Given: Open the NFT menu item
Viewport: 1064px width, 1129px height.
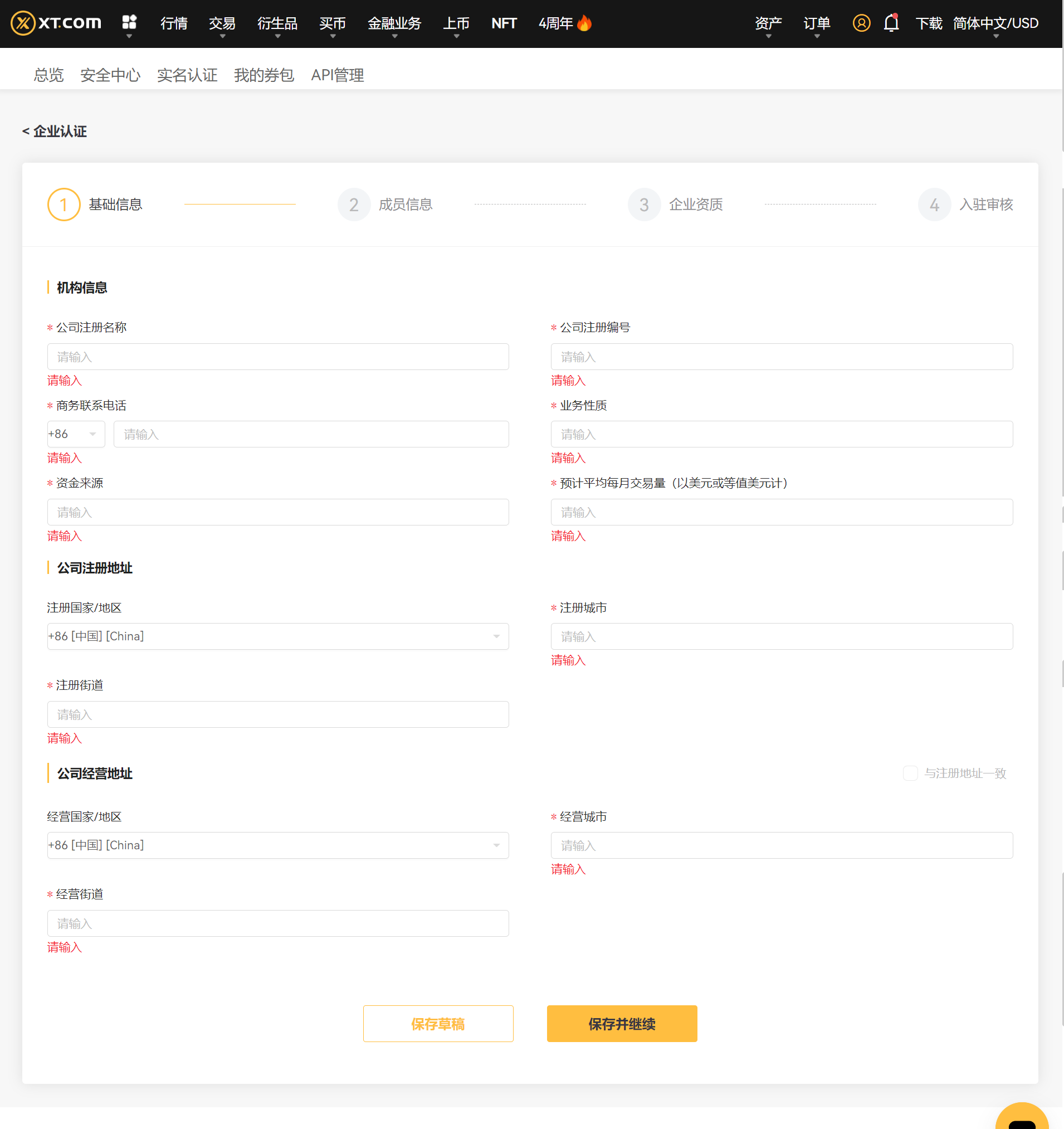Looking at the screenshot, I should coord(504,23).
